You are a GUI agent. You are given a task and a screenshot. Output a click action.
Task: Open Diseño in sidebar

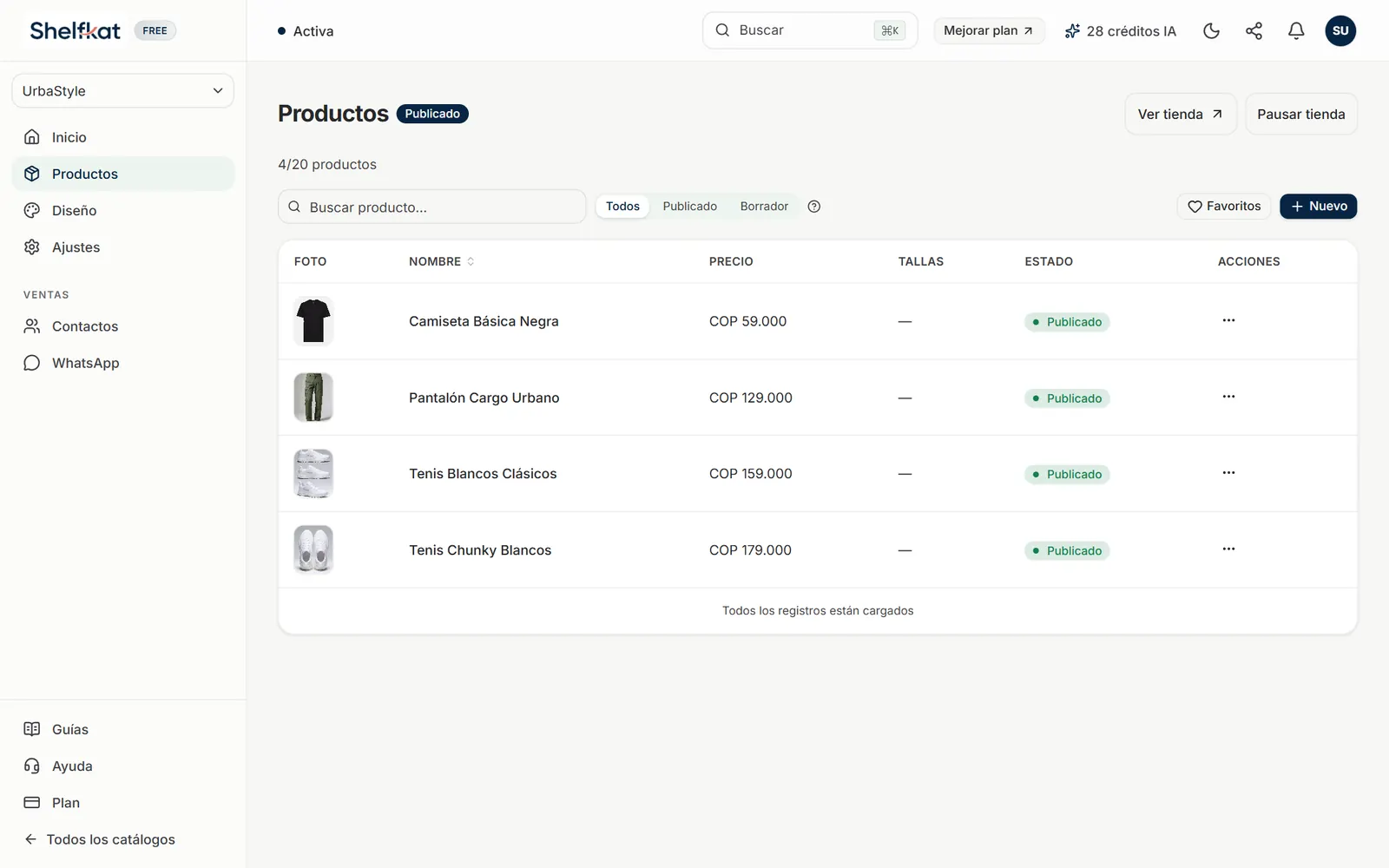click(123, 210)
